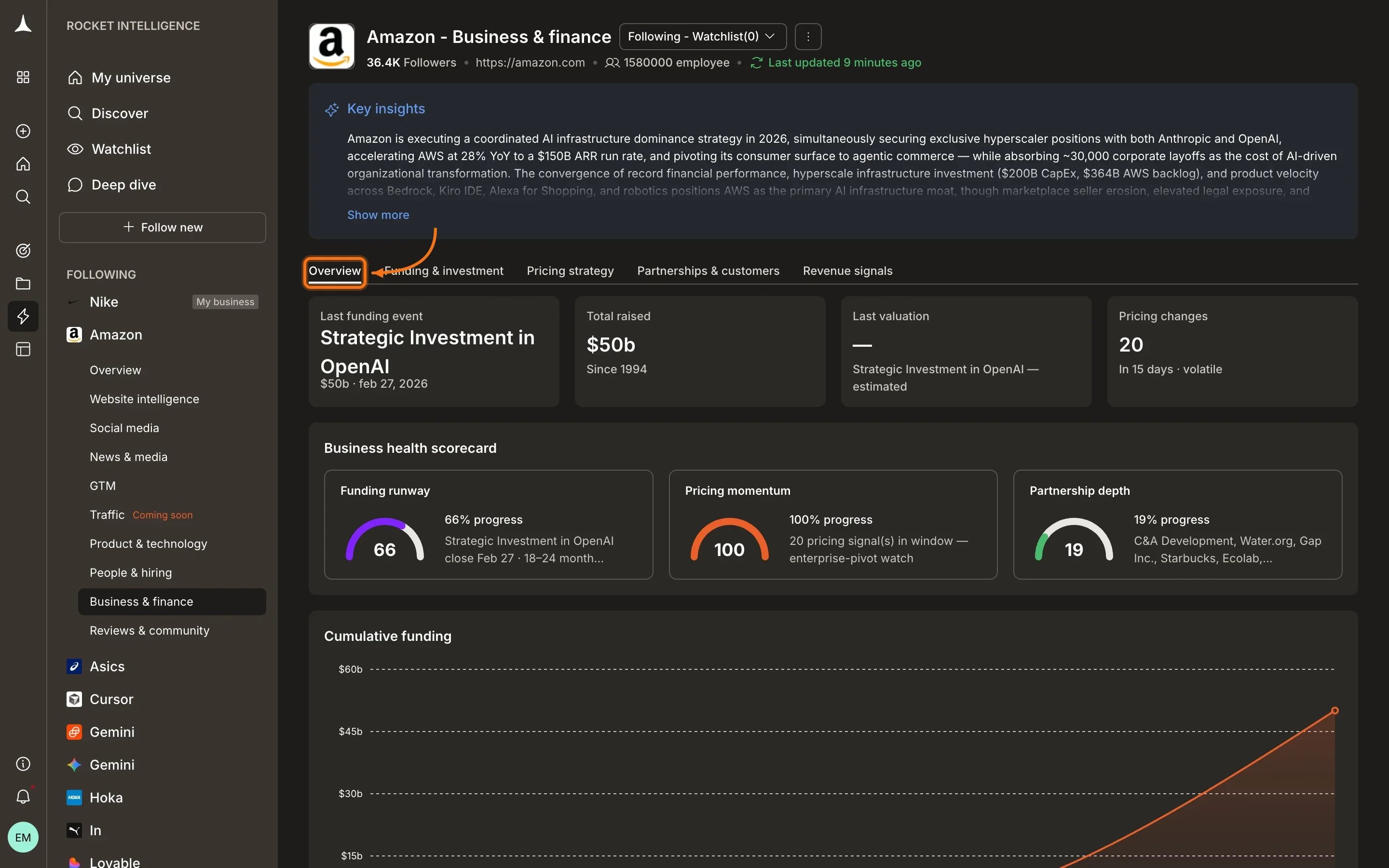
Task: Open the notifications bell icon
Action: [x=23, y=796]
